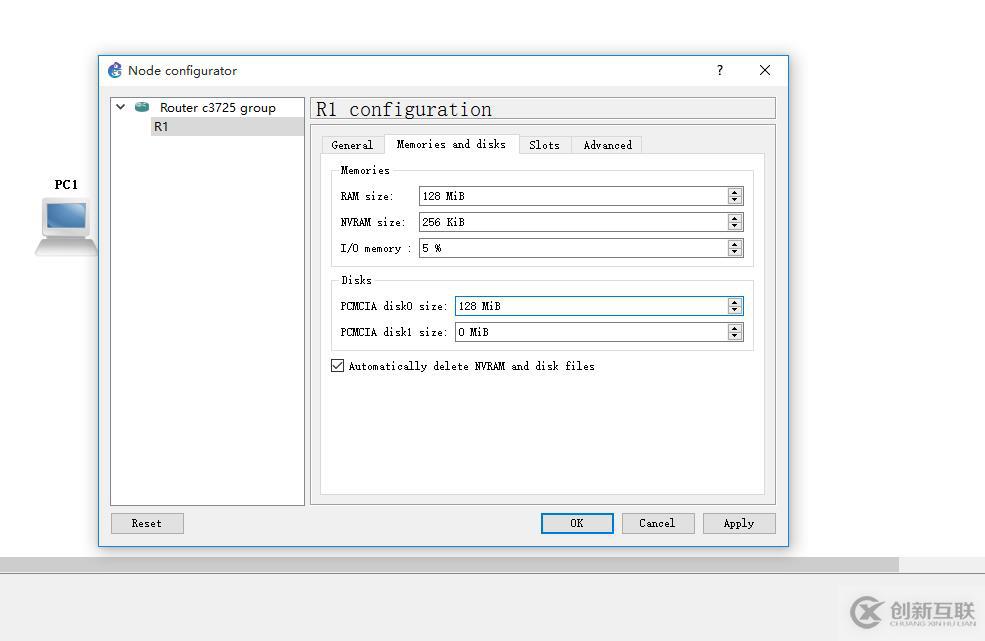985x641 pixels.
Task: Increase NVRAM size with up arrow
Action: point(734,217)
